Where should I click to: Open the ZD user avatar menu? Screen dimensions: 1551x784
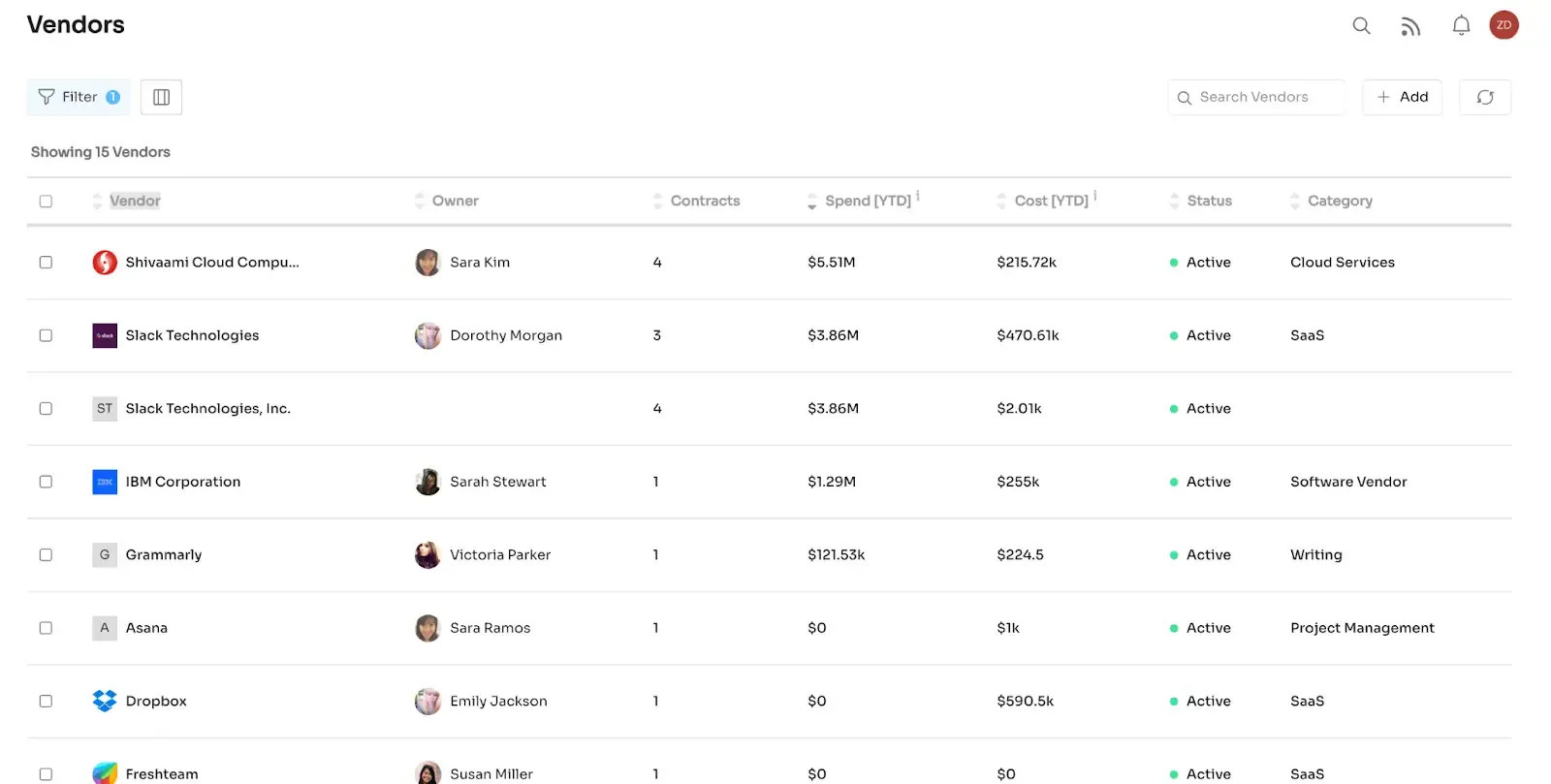1504,25
